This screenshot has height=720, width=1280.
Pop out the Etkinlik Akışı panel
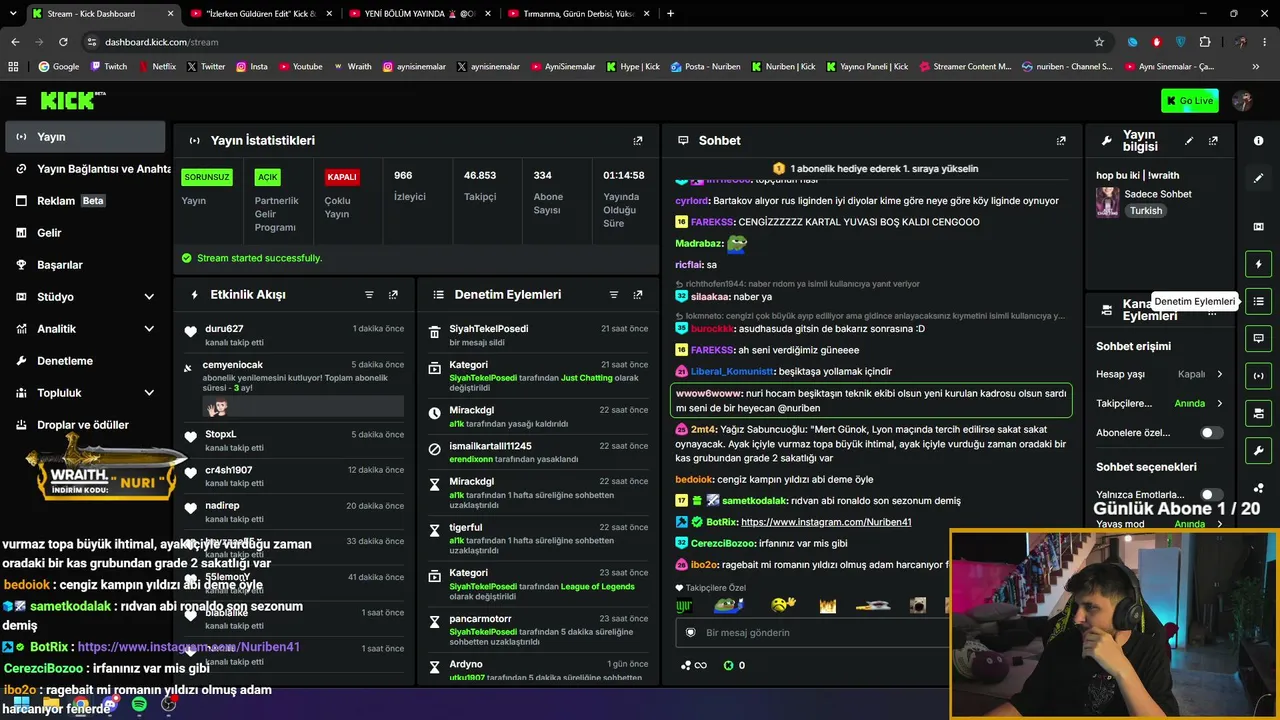click(x=393, y=295)
